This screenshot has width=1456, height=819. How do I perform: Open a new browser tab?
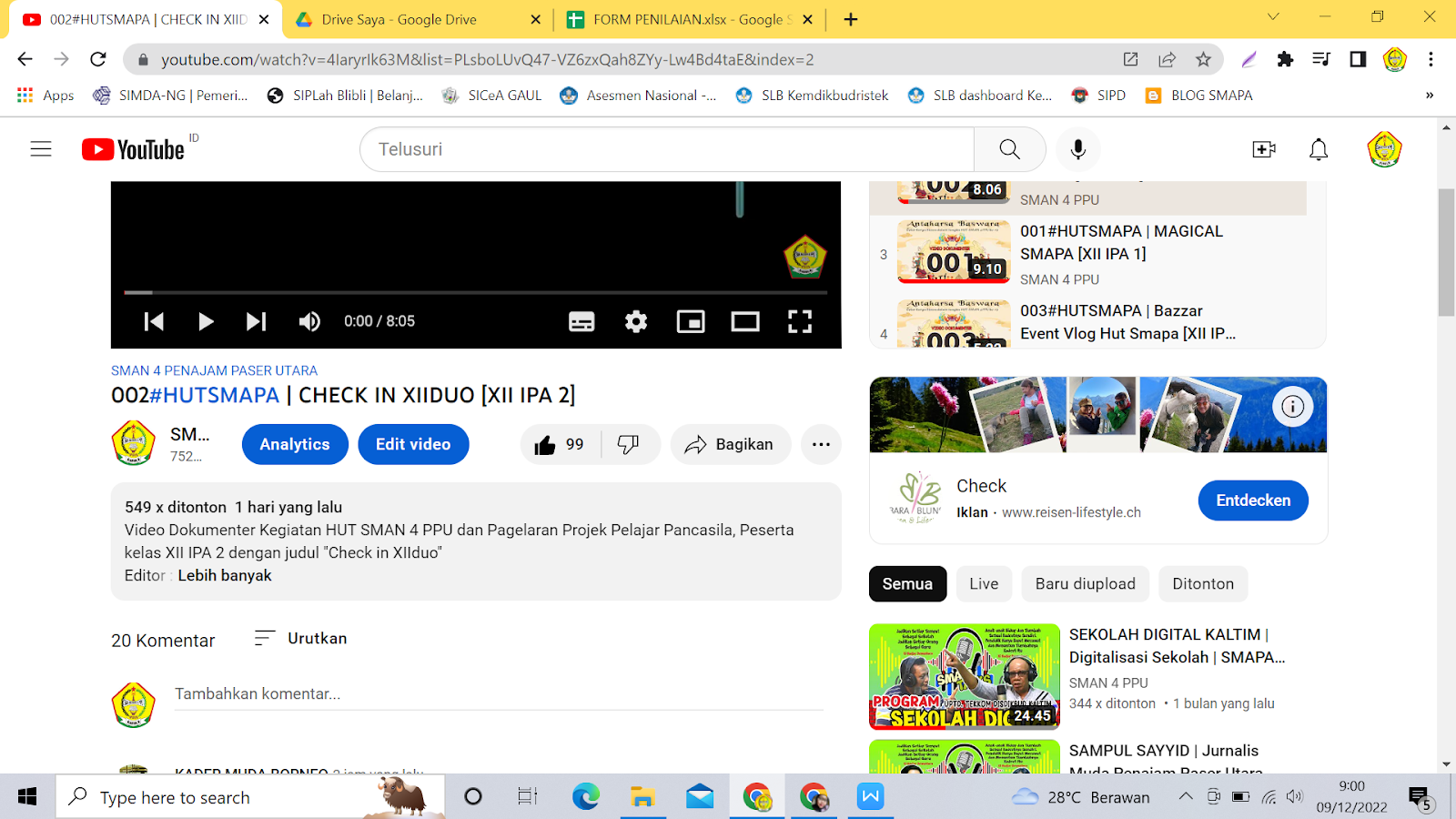tap(851, 19)
